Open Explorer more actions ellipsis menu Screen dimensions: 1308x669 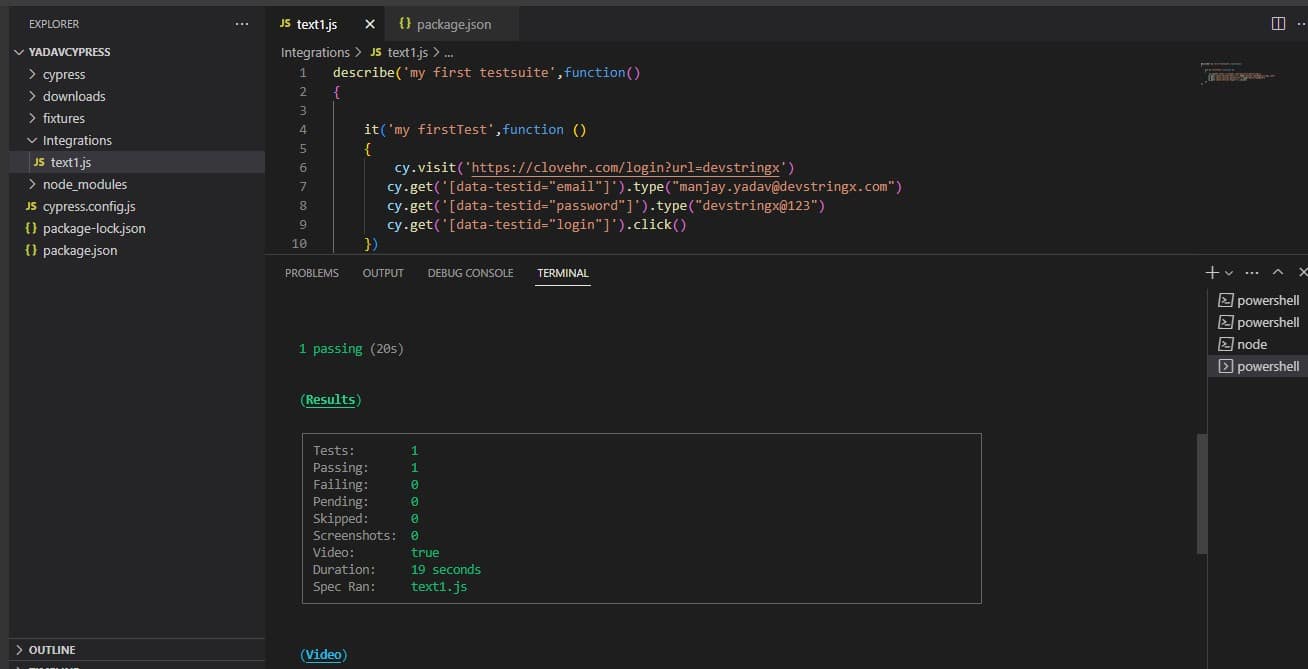[x=242, y=24]
